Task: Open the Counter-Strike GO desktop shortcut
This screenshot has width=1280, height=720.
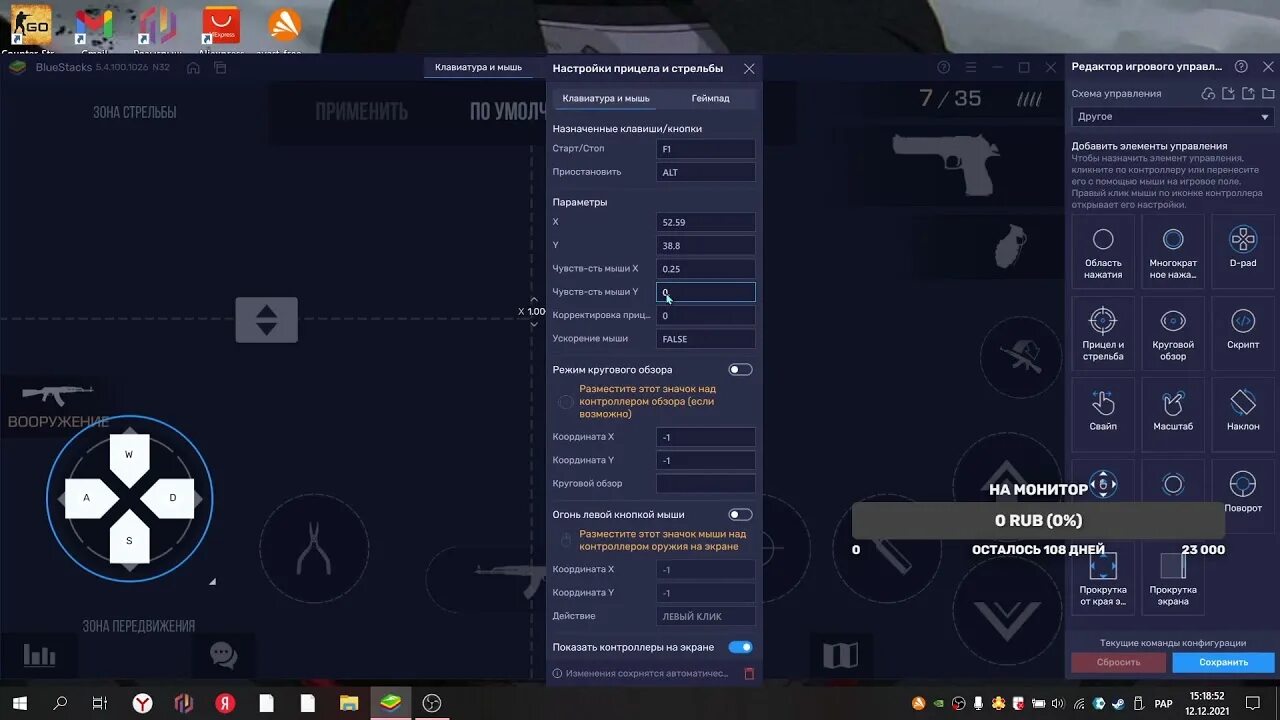Action: 29,30
